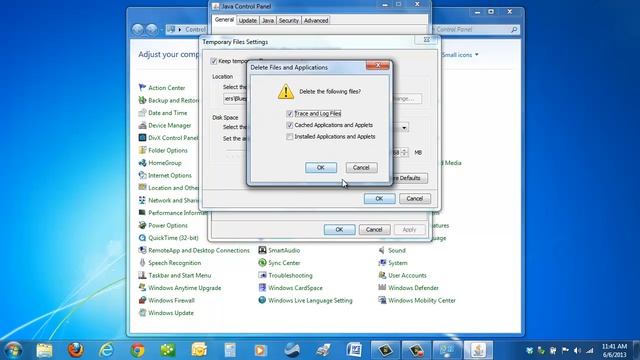Uncheck Cached Applications and Applets

[x=290, y=125]
